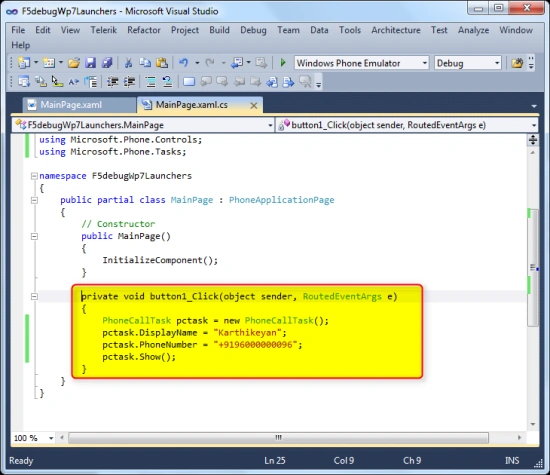550x475 pixels.
Task: Click the Copy icon in toolbar
Action: [145, 63]
